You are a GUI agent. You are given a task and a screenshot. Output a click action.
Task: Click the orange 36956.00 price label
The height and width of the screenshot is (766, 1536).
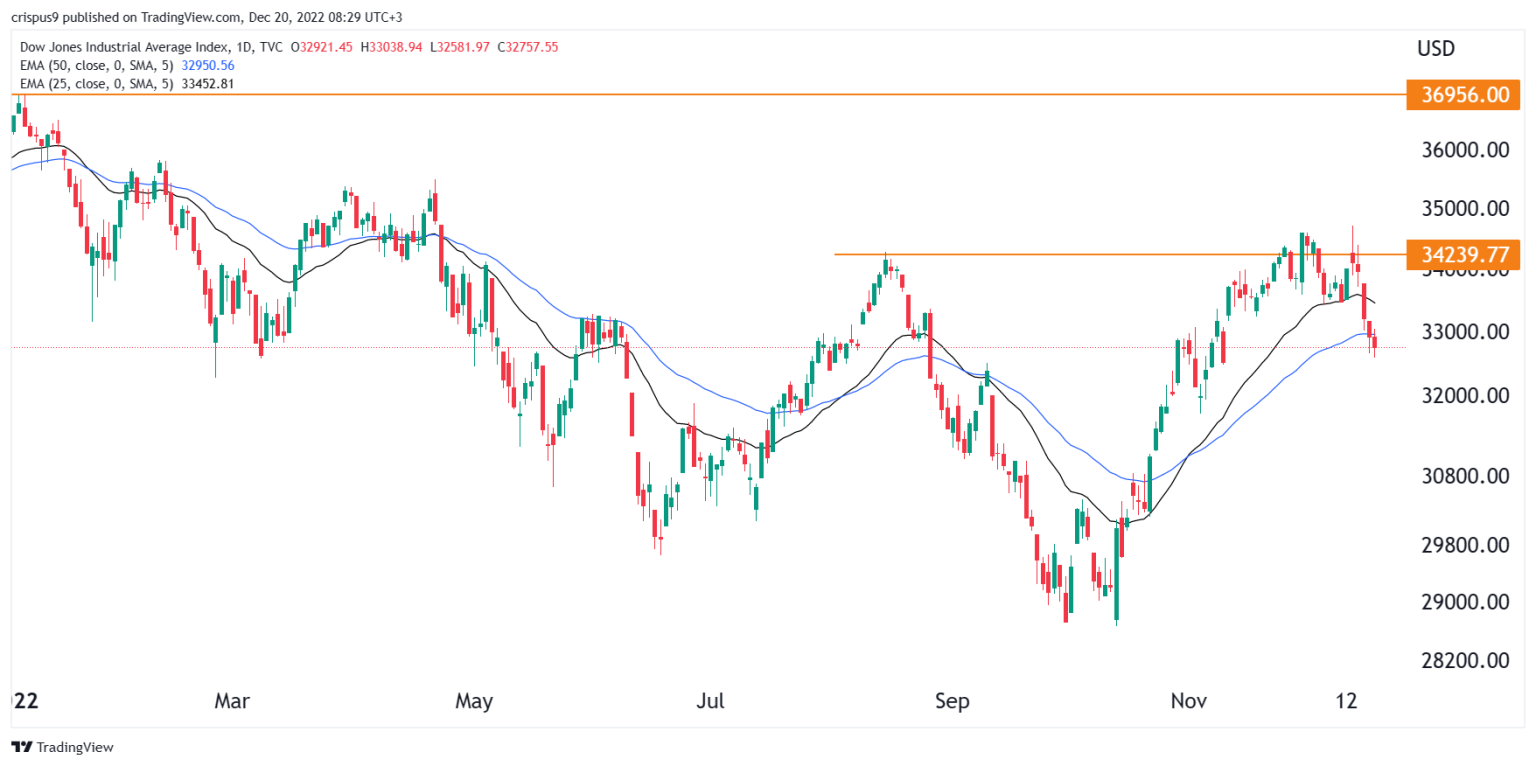1462,95
